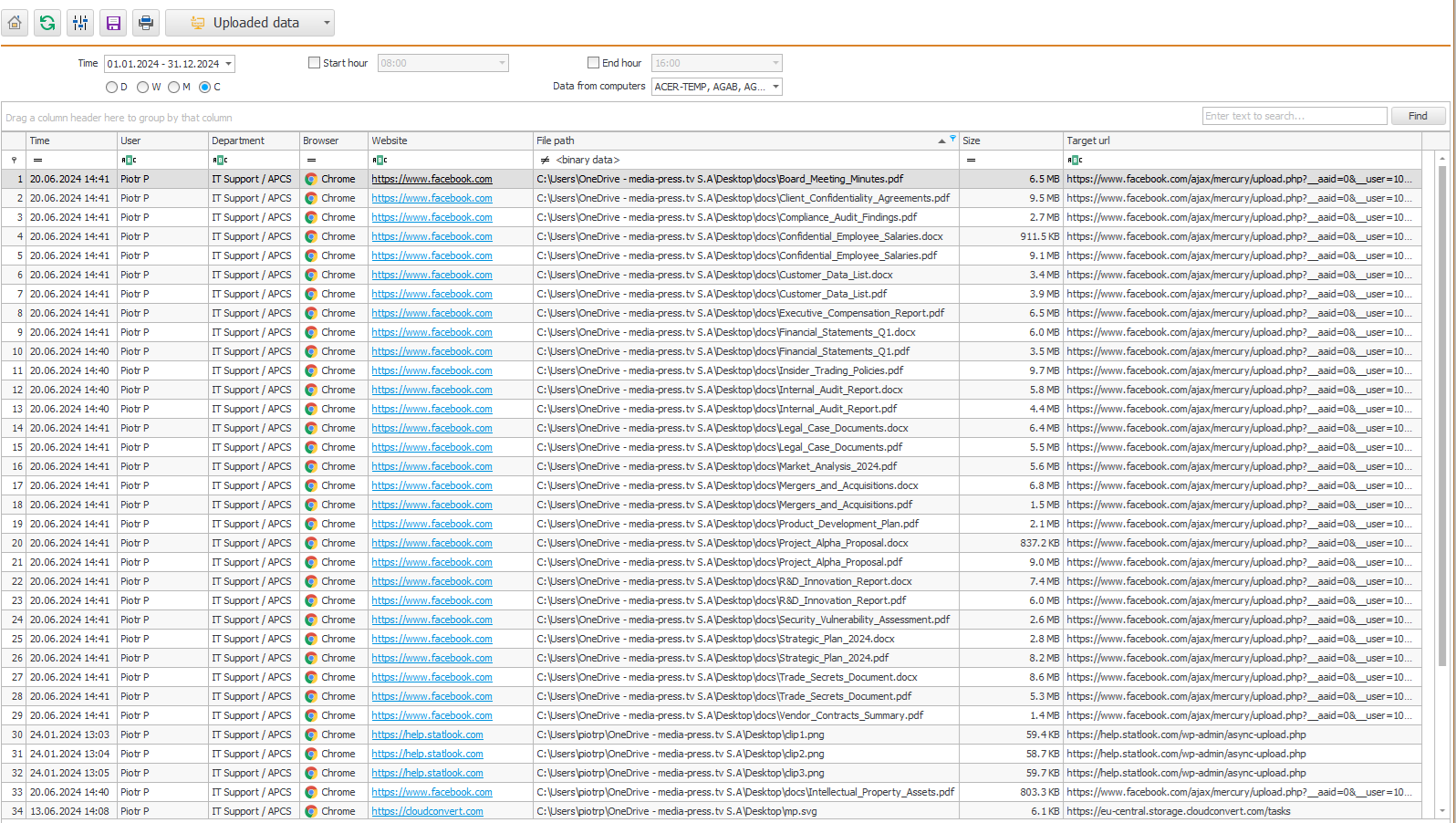1456x823 pixels.
Task: Enable the Start hour checkbox
Action: click(x=314, y=63)
